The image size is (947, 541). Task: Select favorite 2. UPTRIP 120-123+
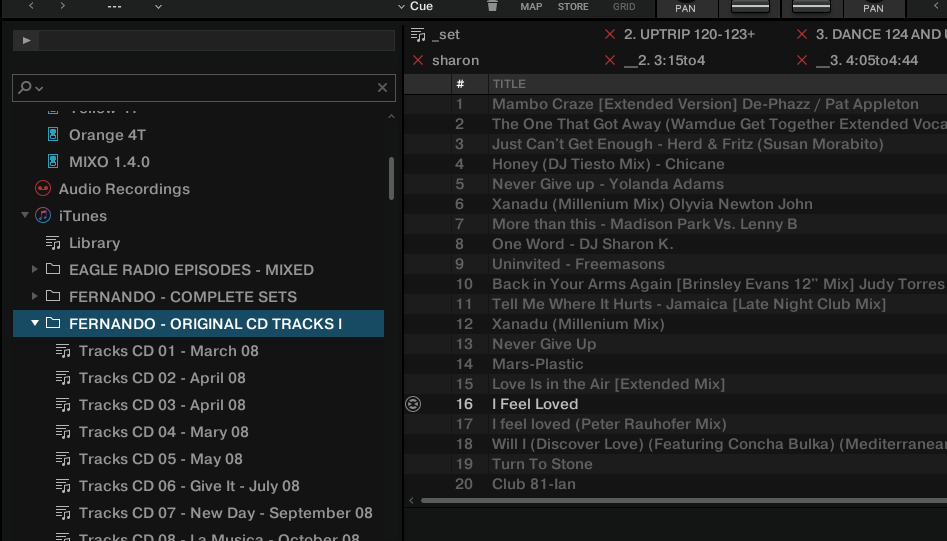click(688, 35)
